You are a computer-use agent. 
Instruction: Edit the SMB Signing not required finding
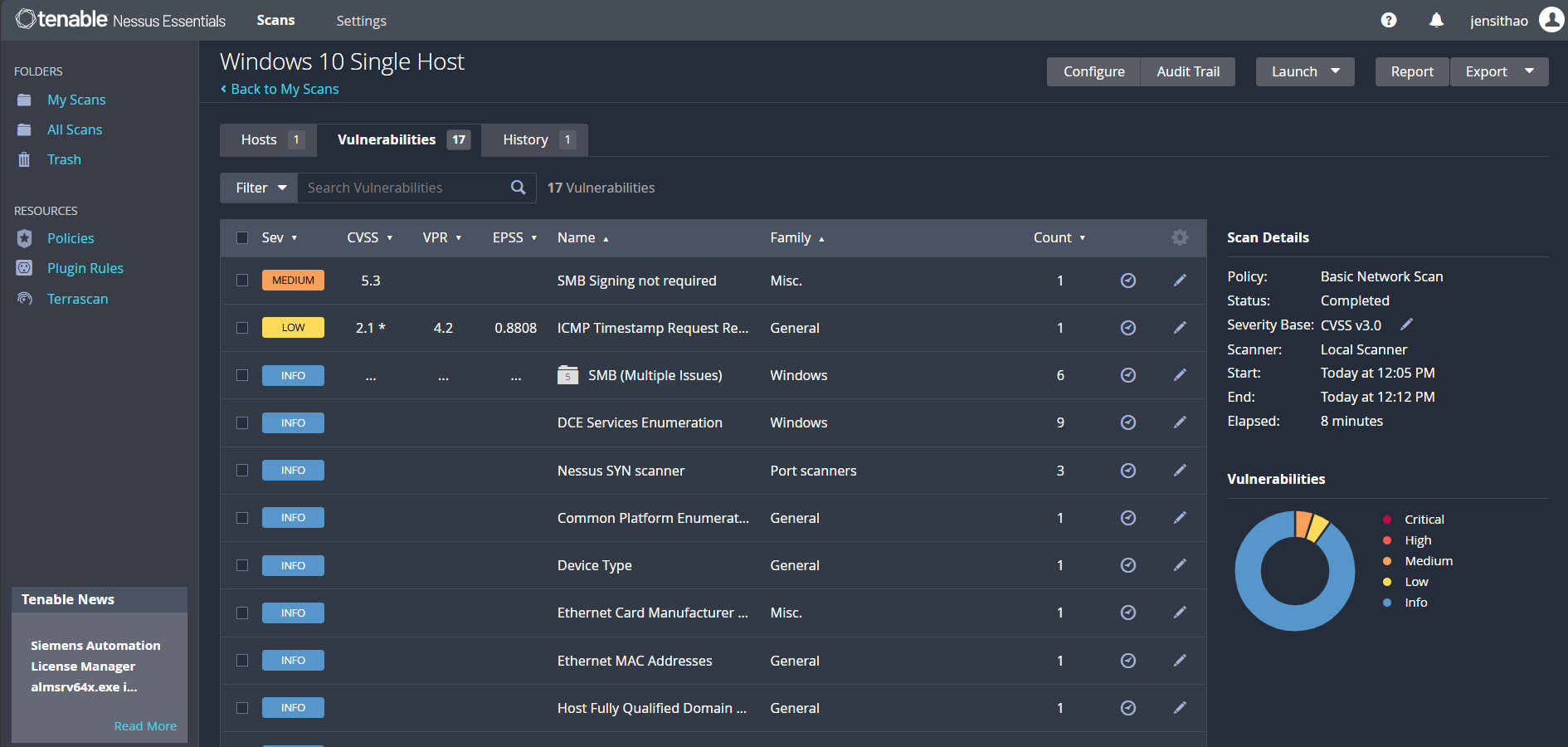pos(1180,281)
